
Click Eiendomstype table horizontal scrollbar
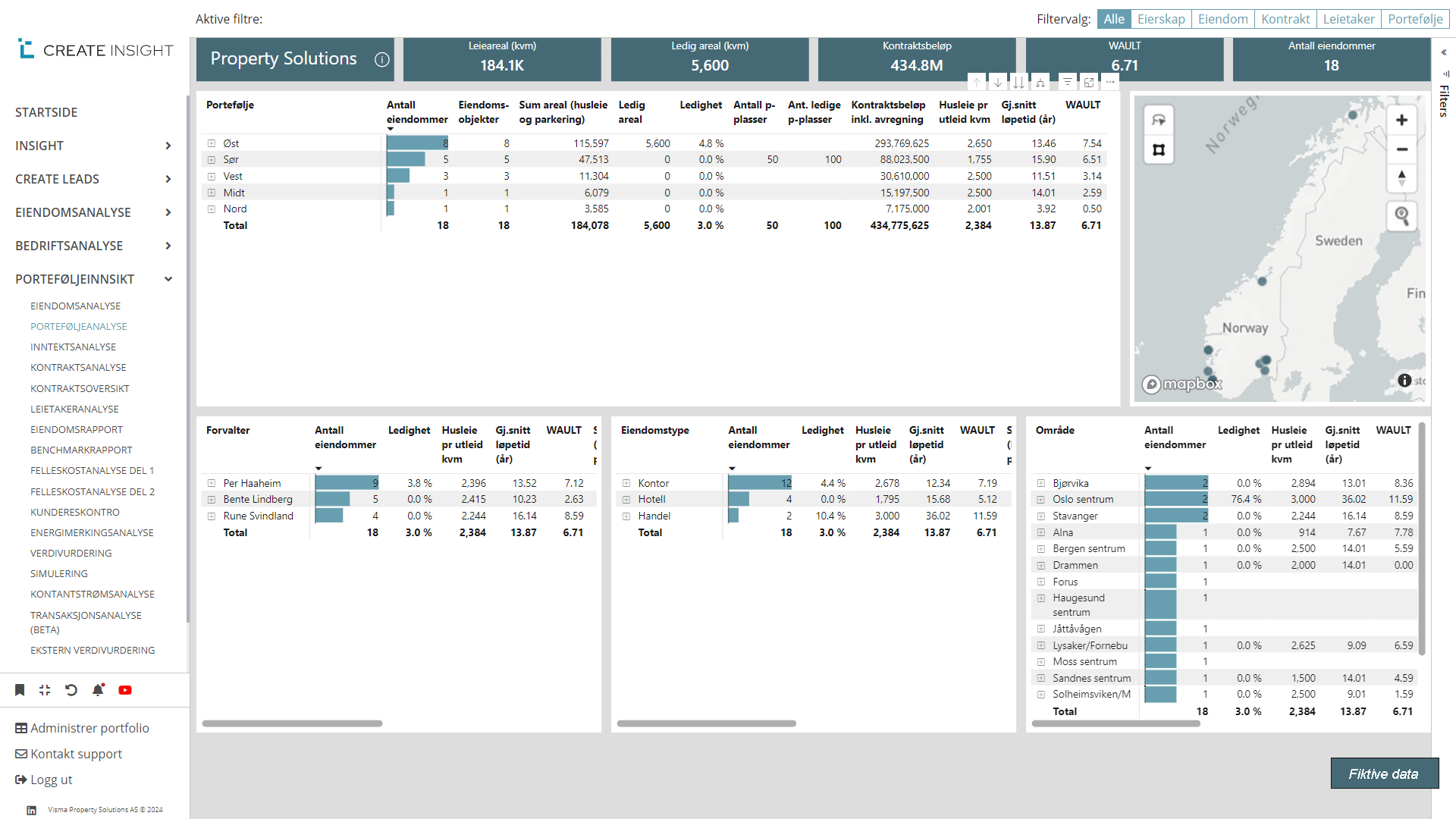coord(707,723)
